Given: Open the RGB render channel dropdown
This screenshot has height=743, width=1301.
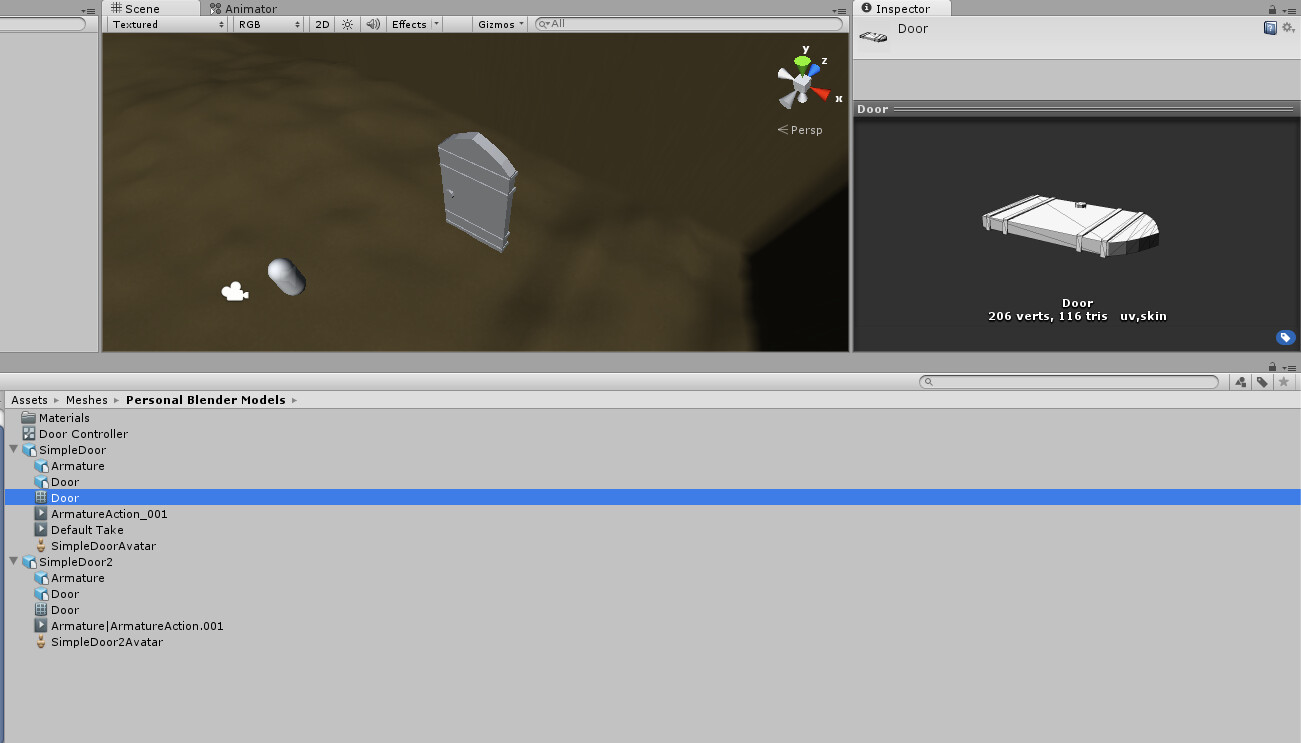Looking at the screenshot, I should coord(267,24).
